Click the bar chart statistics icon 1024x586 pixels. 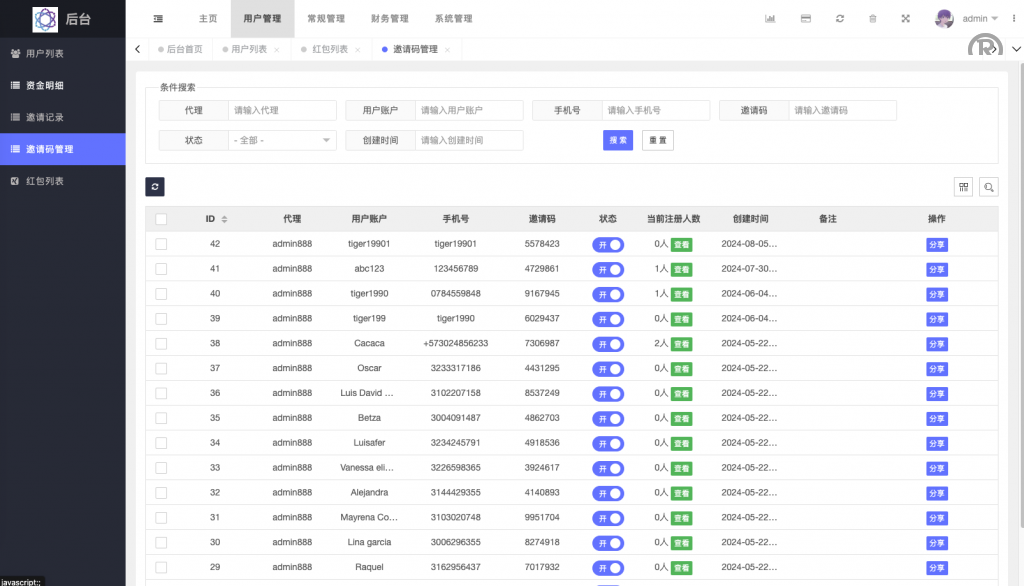pos(770,19)
